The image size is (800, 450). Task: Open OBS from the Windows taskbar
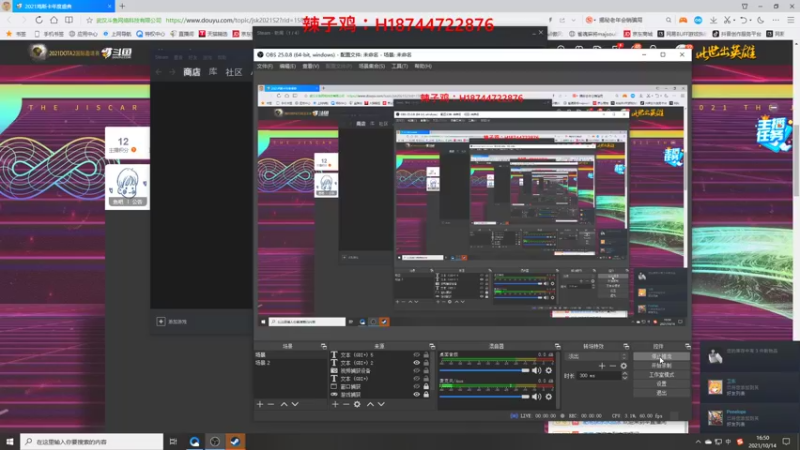215,441
